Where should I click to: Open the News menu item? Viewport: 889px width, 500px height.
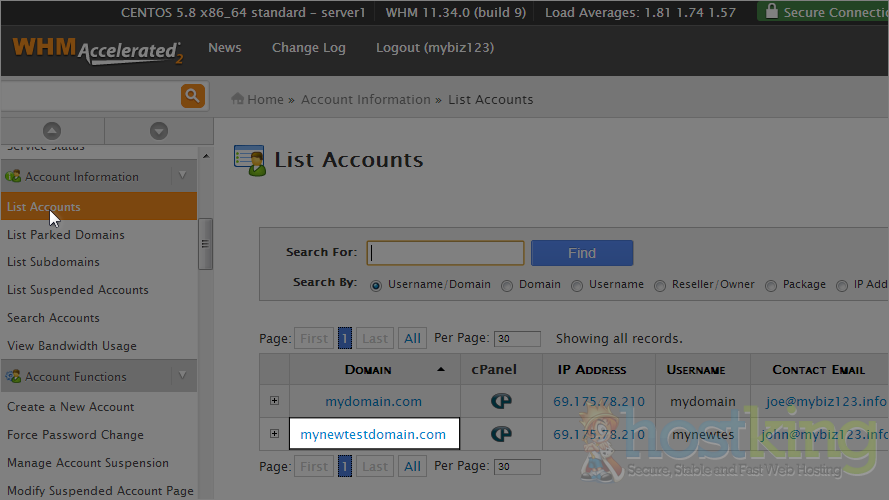[224, 48]
